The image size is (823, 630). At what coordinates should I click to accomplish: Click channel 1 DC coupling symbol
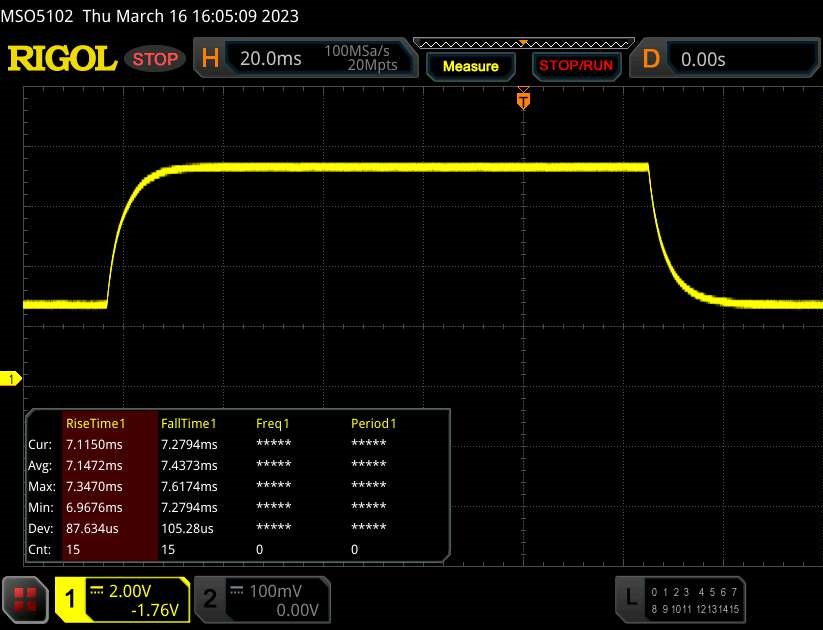(x=97, y=591)
